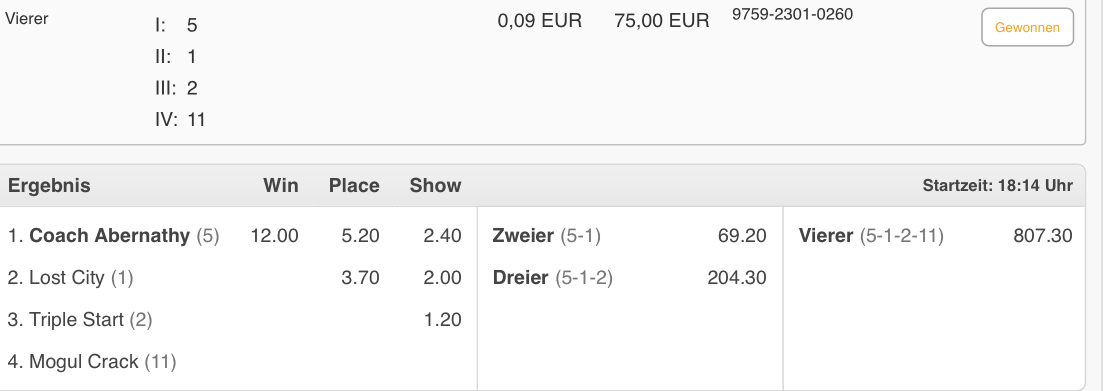This screenshot has width=1104, height=391.
Task: Click the Dreier (5-1-2) result row
Action: point(629,278)
